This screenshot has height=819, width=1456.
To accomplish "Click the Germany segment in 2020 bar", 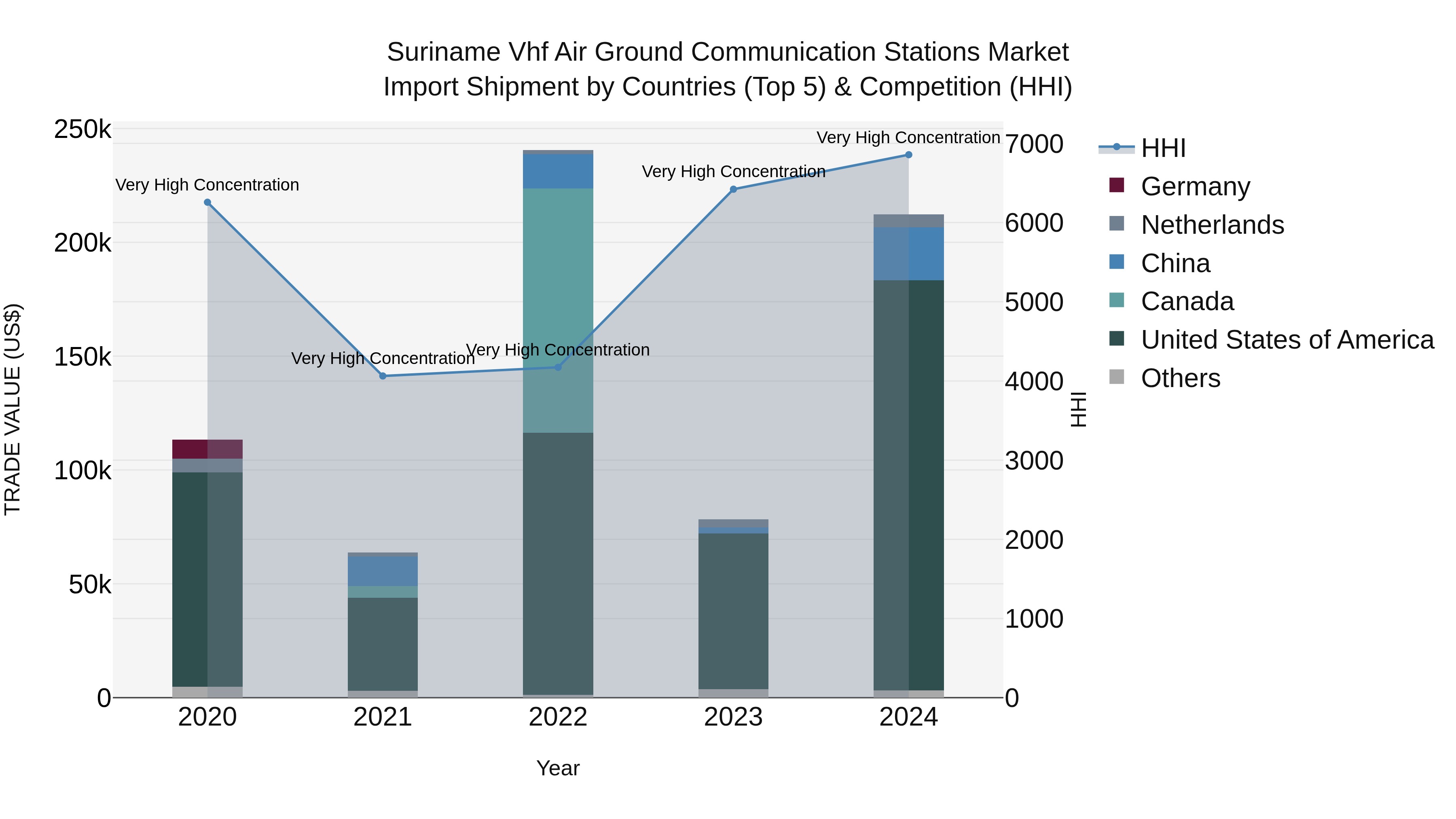I will tap(207, 449).
